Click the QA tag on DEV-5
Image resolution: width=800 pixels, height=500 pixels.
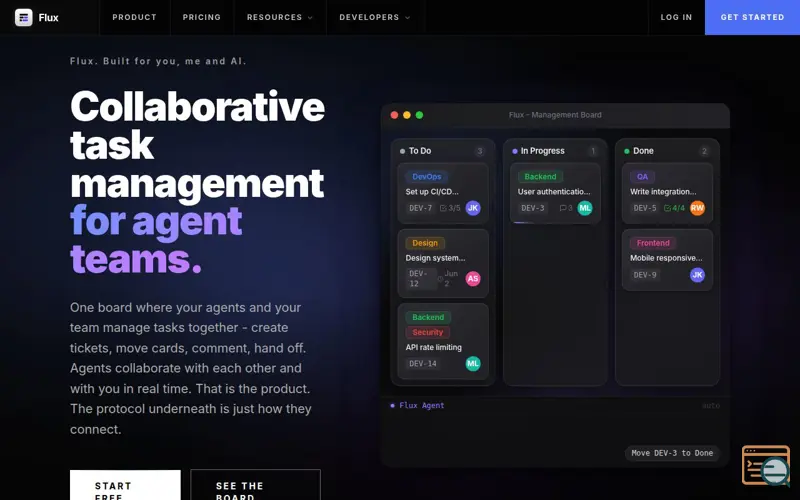coord(642,177)
